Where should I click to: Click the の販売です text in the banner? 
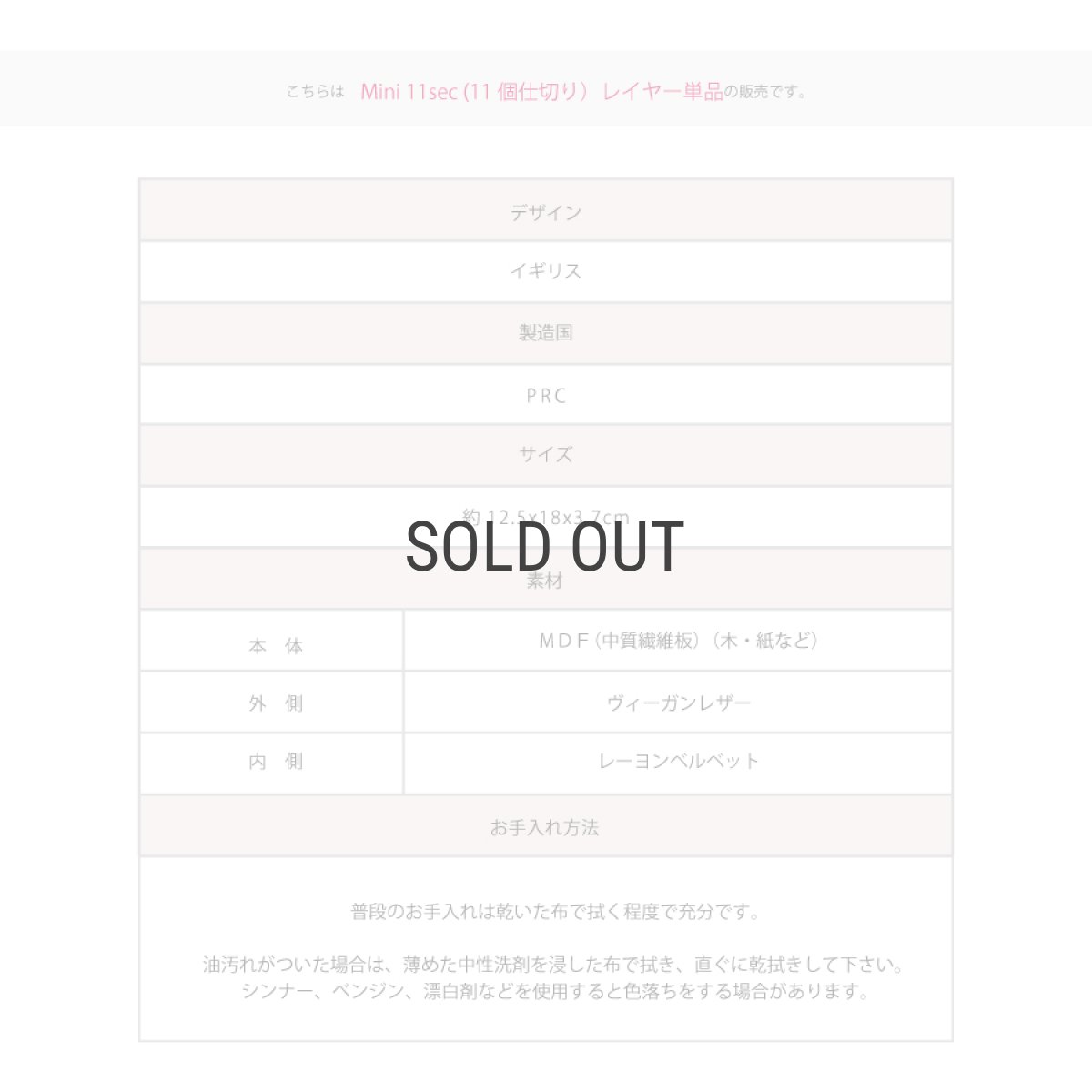pyautogui.click(x=764, y=92)
